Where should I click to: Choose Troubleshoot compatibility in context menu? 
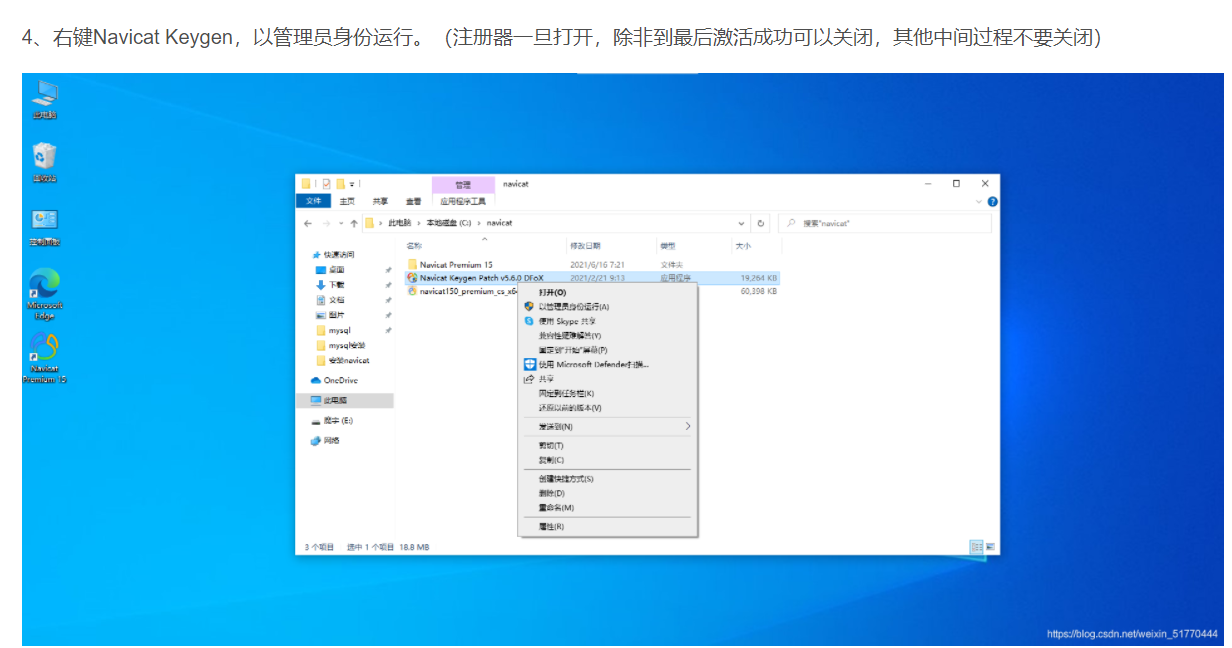pyautogui.click(x=569, y=335)
